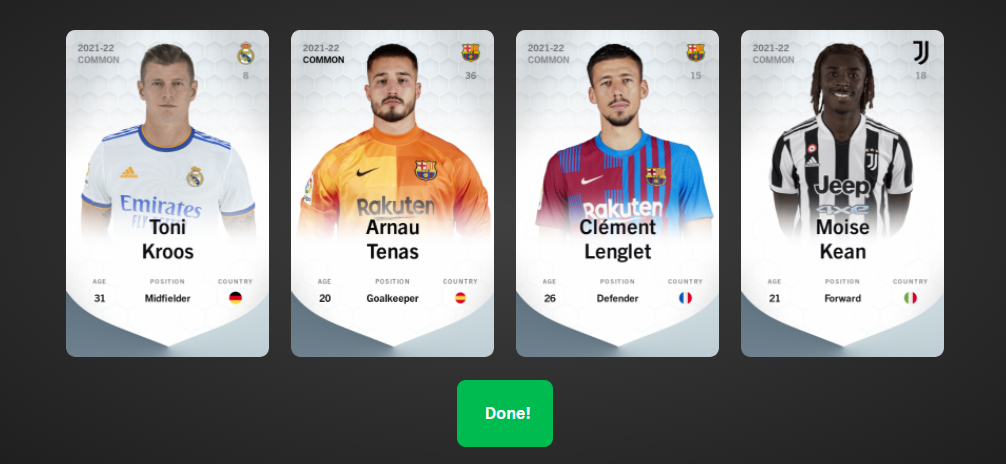Click the Juventus logo on Moise Kean card
The image size is (1006, 464).
921,53
